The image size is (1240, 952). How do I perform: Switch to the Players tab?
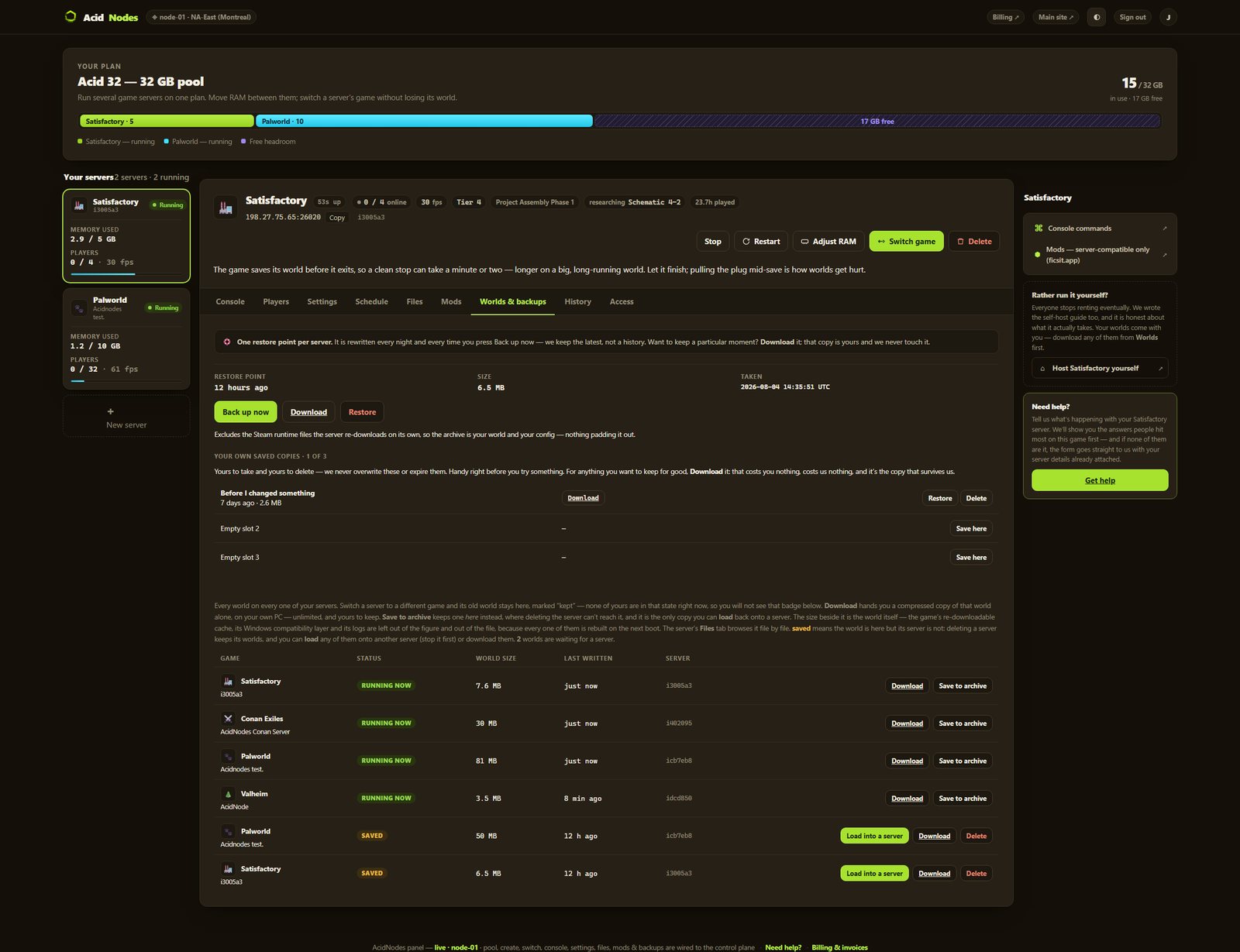point(276,302)
